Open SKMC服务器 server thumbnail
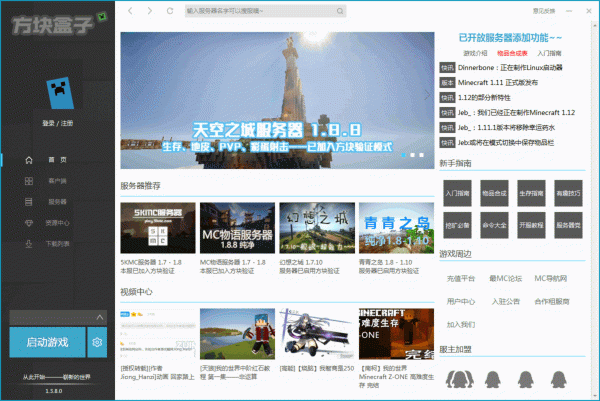This screenshot has width=600, height=401. click(158, 228)
